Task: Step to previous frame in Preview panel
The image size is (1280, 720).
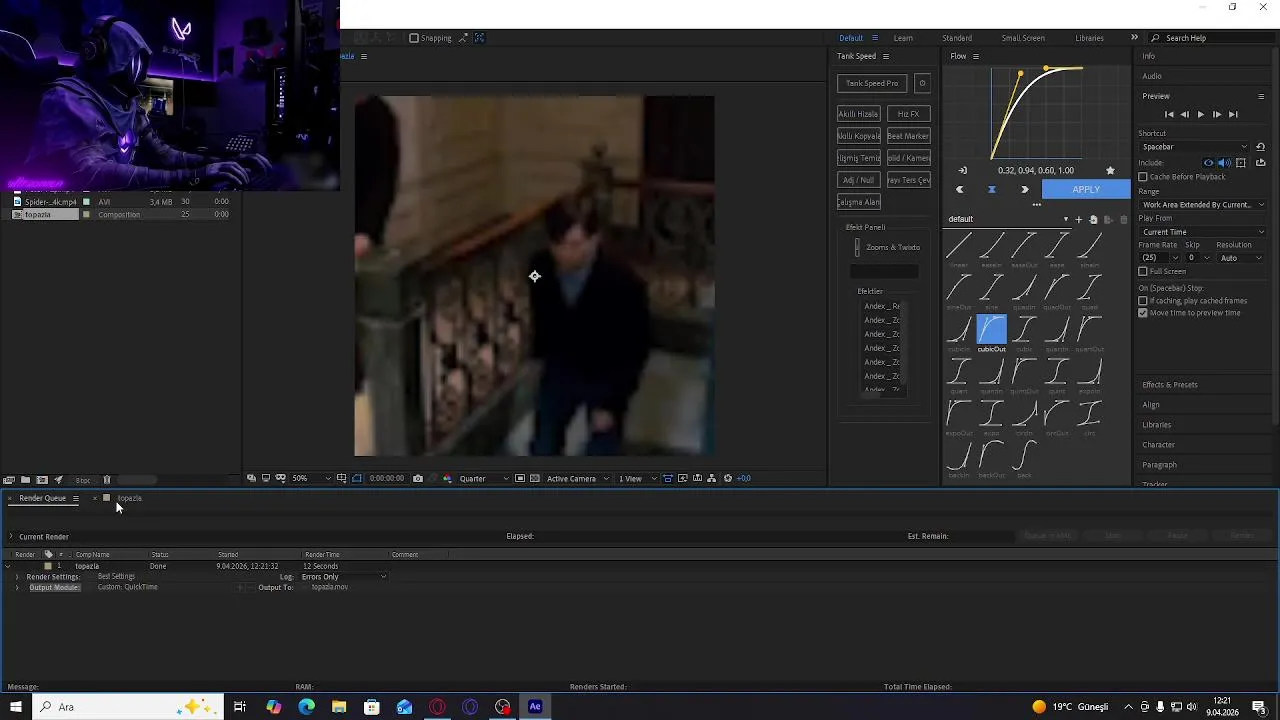Action: point(1185,115)
